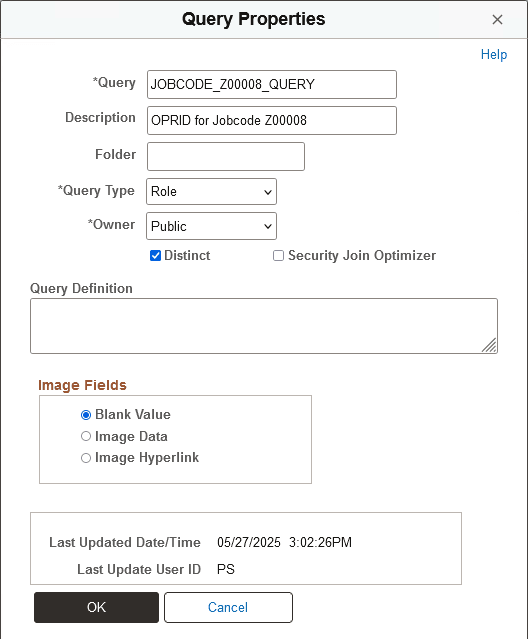
Task: Close the Query Properties dialog
Action: tap(497, 19)
